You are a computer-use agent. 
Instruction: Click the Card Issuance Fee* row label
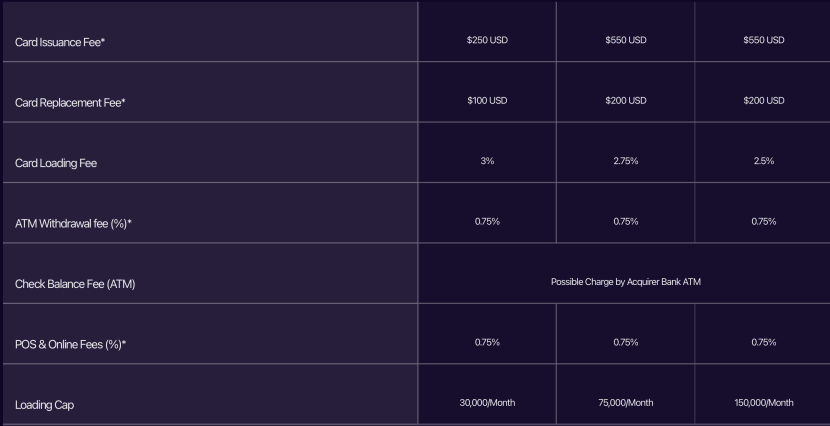60,42
